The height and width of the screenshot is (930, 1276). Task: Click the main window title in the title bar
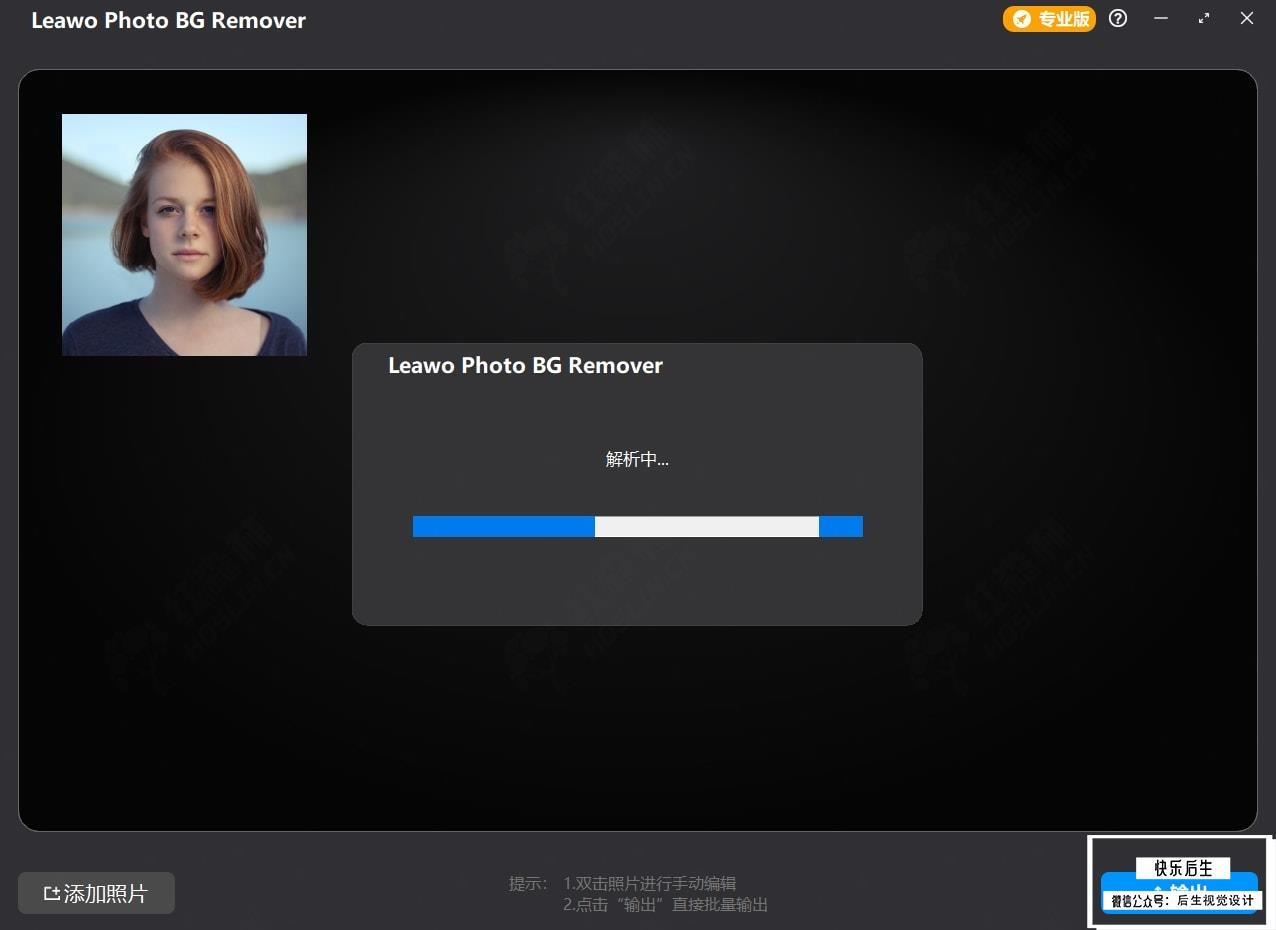(x=169, y=21)
